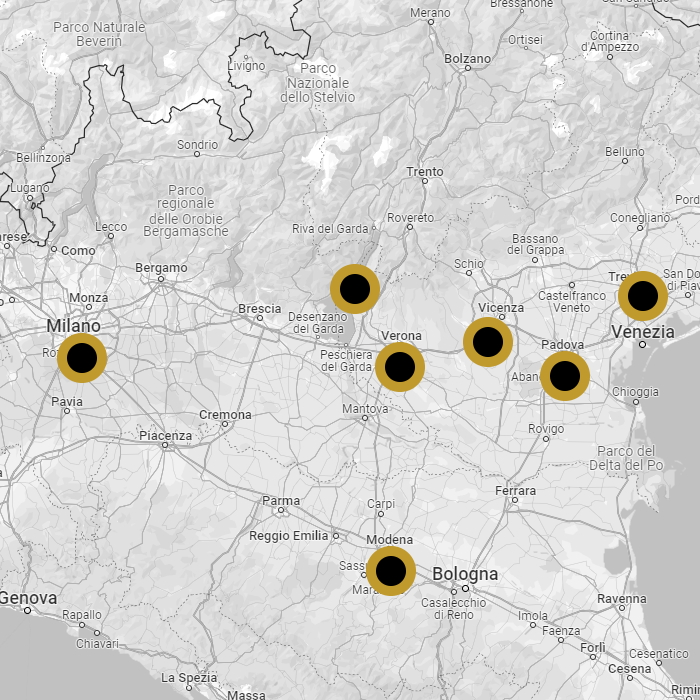The height and width of the screenshot is (700, 700).
Task: Click the Bolzano city label
Action: click(x=467, y=59)
